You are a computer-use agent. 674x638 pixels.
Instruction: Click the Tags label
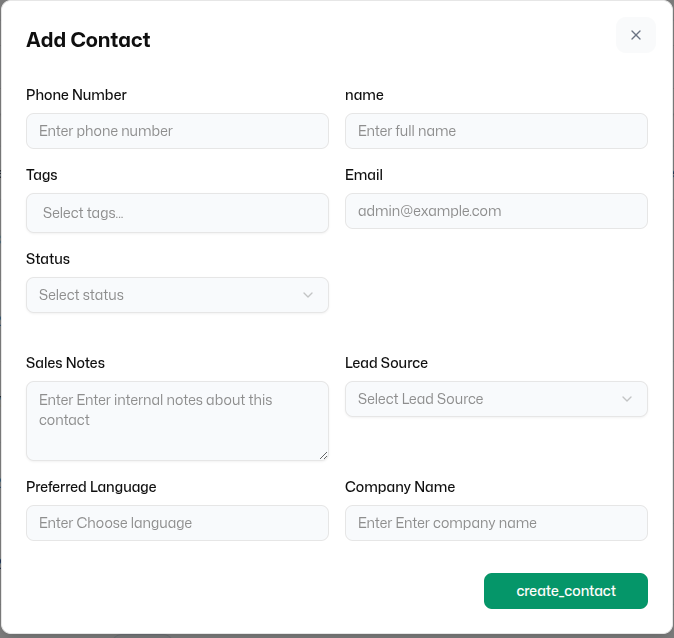(42, 175)
